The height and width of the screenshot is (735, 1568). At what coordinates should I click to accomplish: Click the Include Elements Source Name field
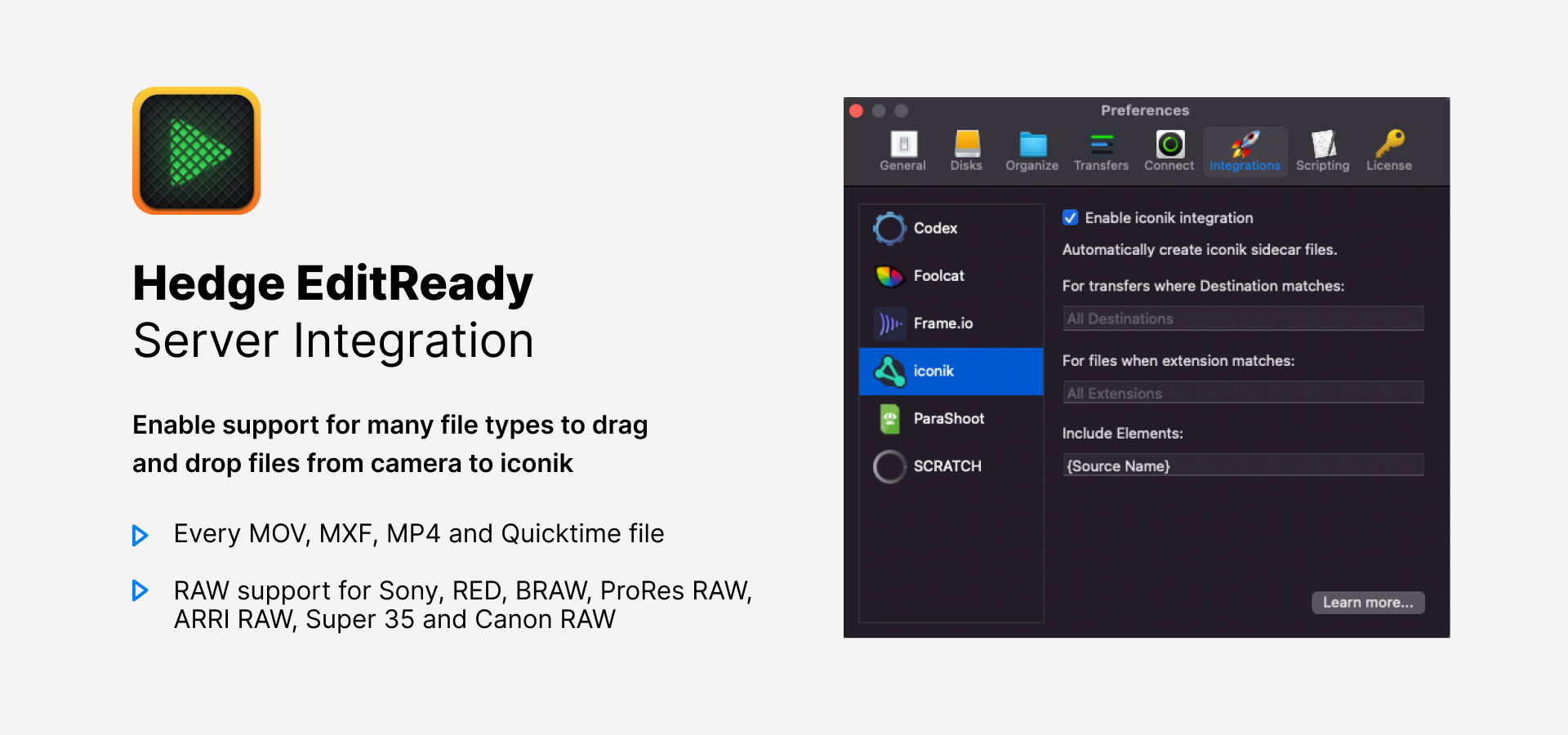click(1242, 465)
